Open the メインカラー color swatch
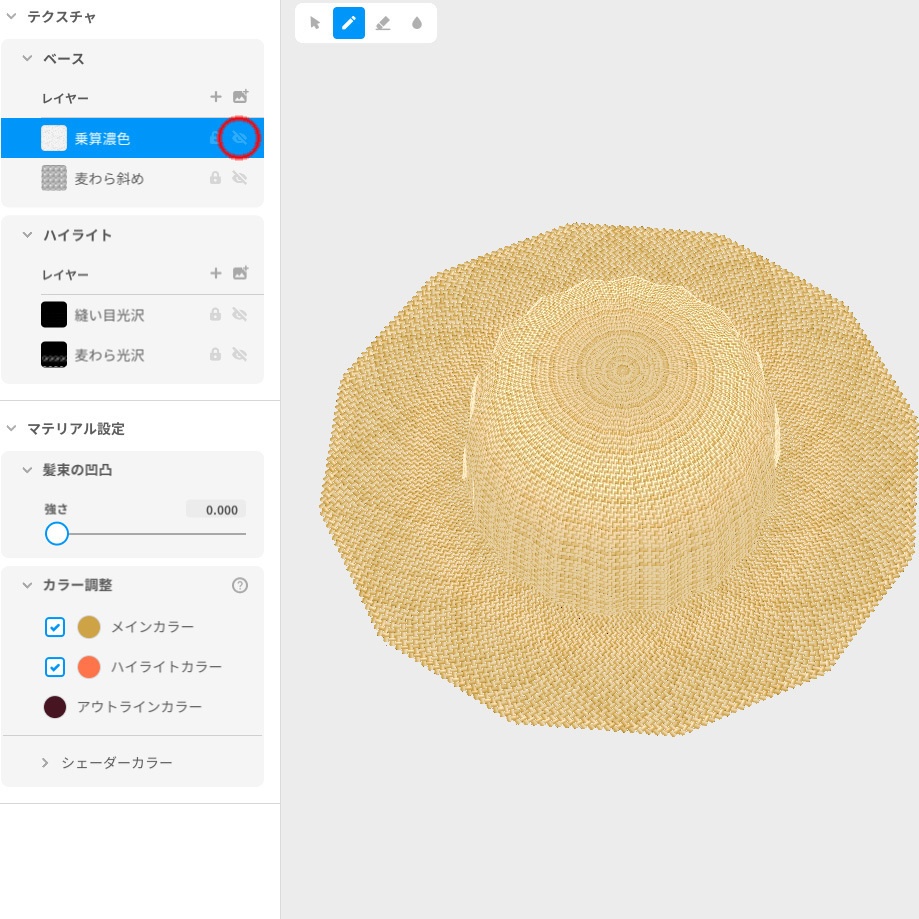 click(89, 627)
